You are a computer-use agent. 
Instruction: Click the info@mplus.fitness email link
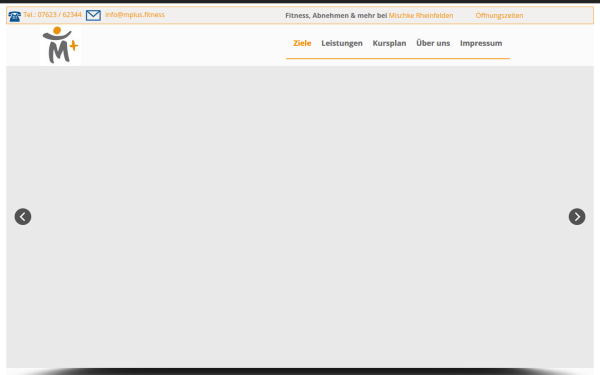pos(135,15)
